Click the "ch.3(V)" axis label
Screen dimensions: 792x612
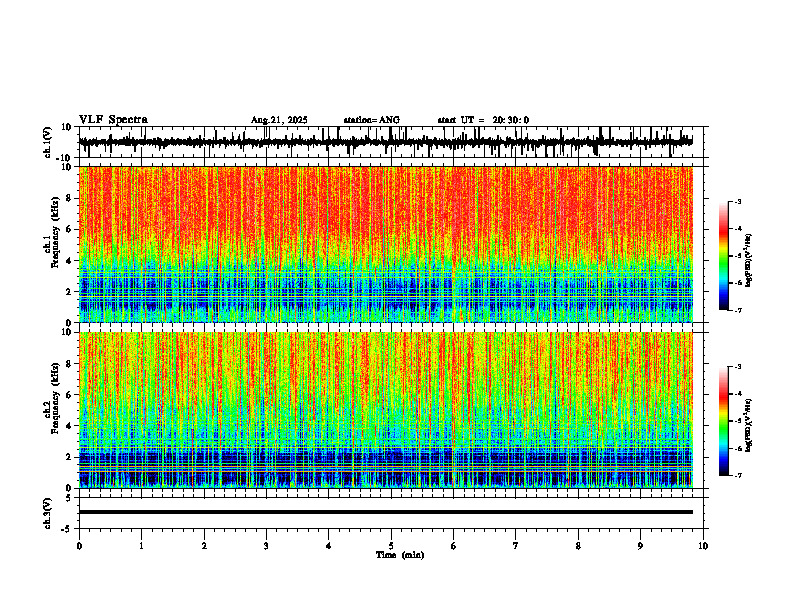click(x=48, y=513)
